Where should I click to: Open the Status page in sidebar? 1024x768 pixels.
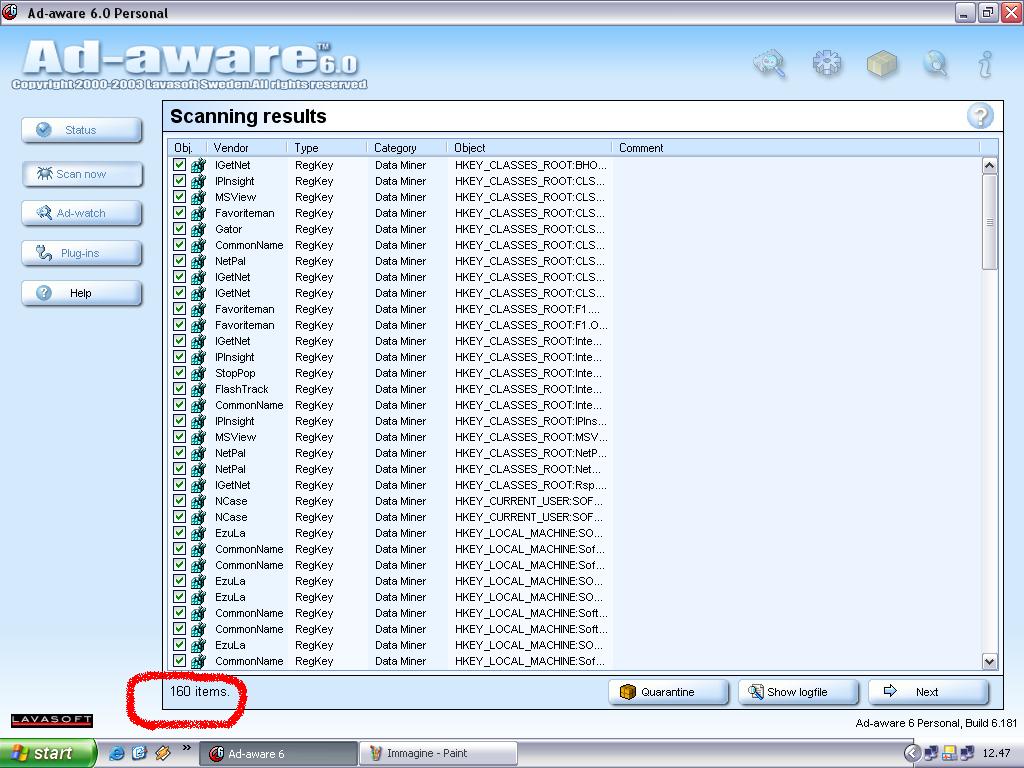pyautogui.click(x=82, y=130)
